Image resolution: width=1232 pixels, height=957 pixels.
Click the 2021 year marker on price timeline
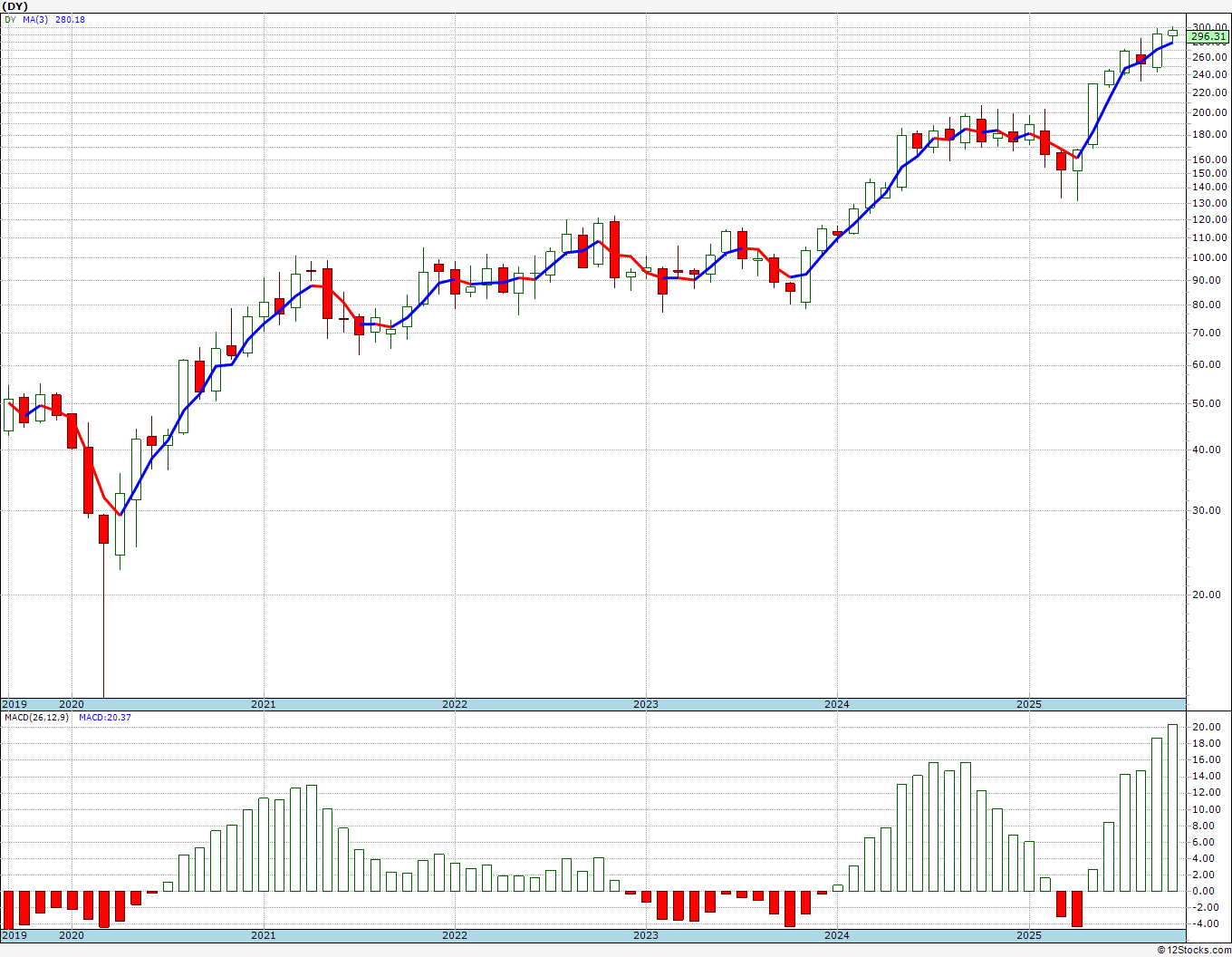pyautogui.click(x=263, y=704)
